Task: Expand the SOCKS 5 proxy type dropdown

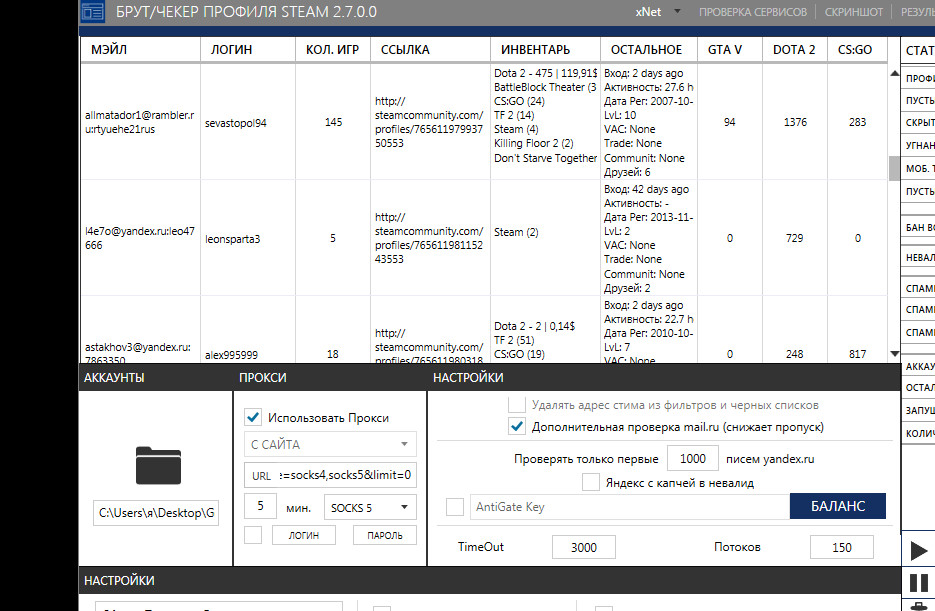Action: [370, 507]
